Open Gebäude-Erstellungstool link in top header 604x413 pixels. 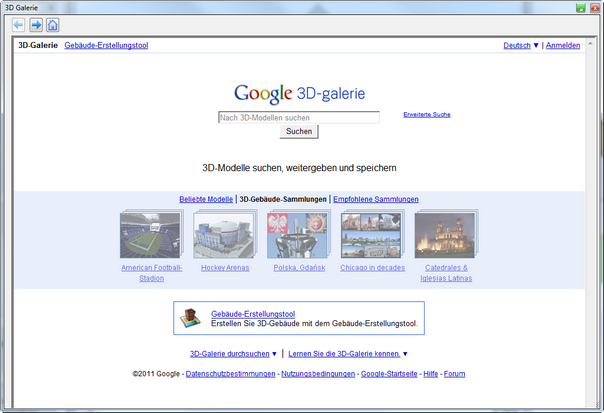[106, 45]
